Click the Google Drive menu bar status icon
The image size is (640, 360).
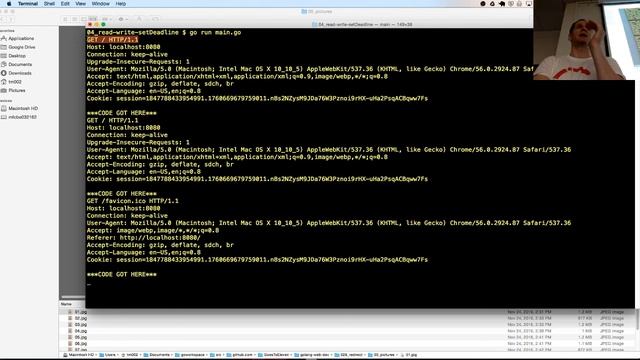(492, 4)
